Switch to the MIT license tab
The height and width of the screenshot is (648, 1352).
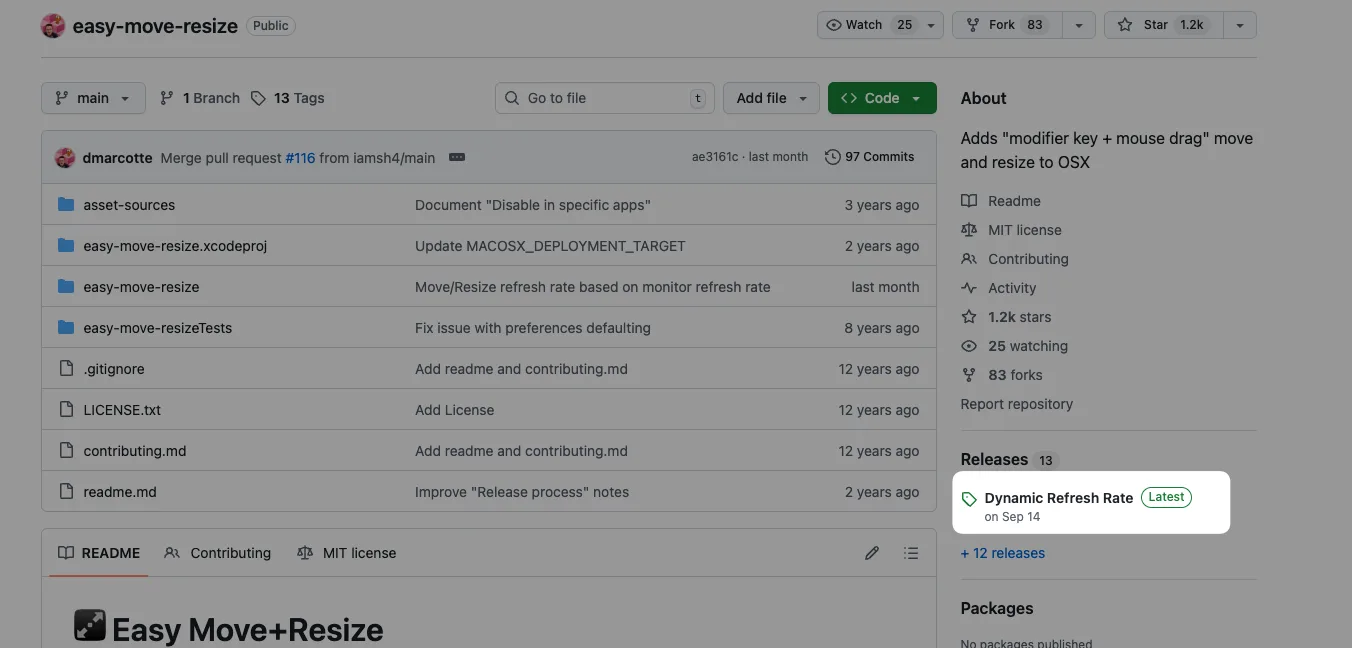[x=346, y=553]
